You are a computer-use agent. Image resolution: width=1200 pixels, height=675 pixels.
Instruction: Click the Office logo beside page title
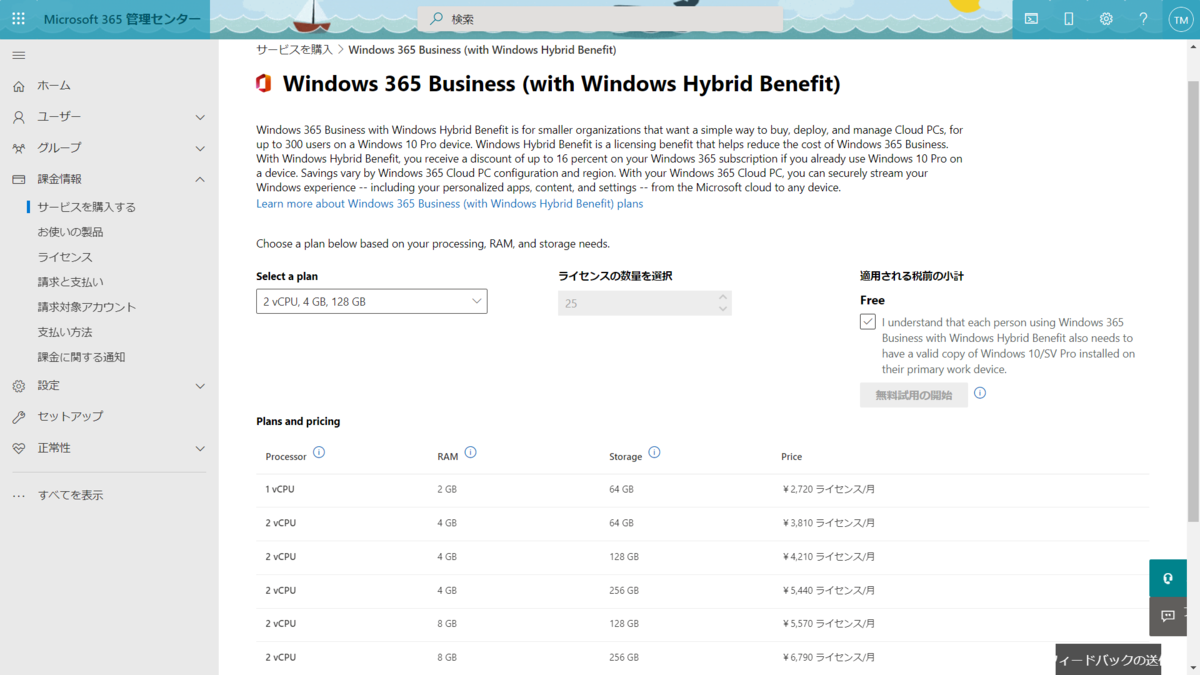[264, 84]
